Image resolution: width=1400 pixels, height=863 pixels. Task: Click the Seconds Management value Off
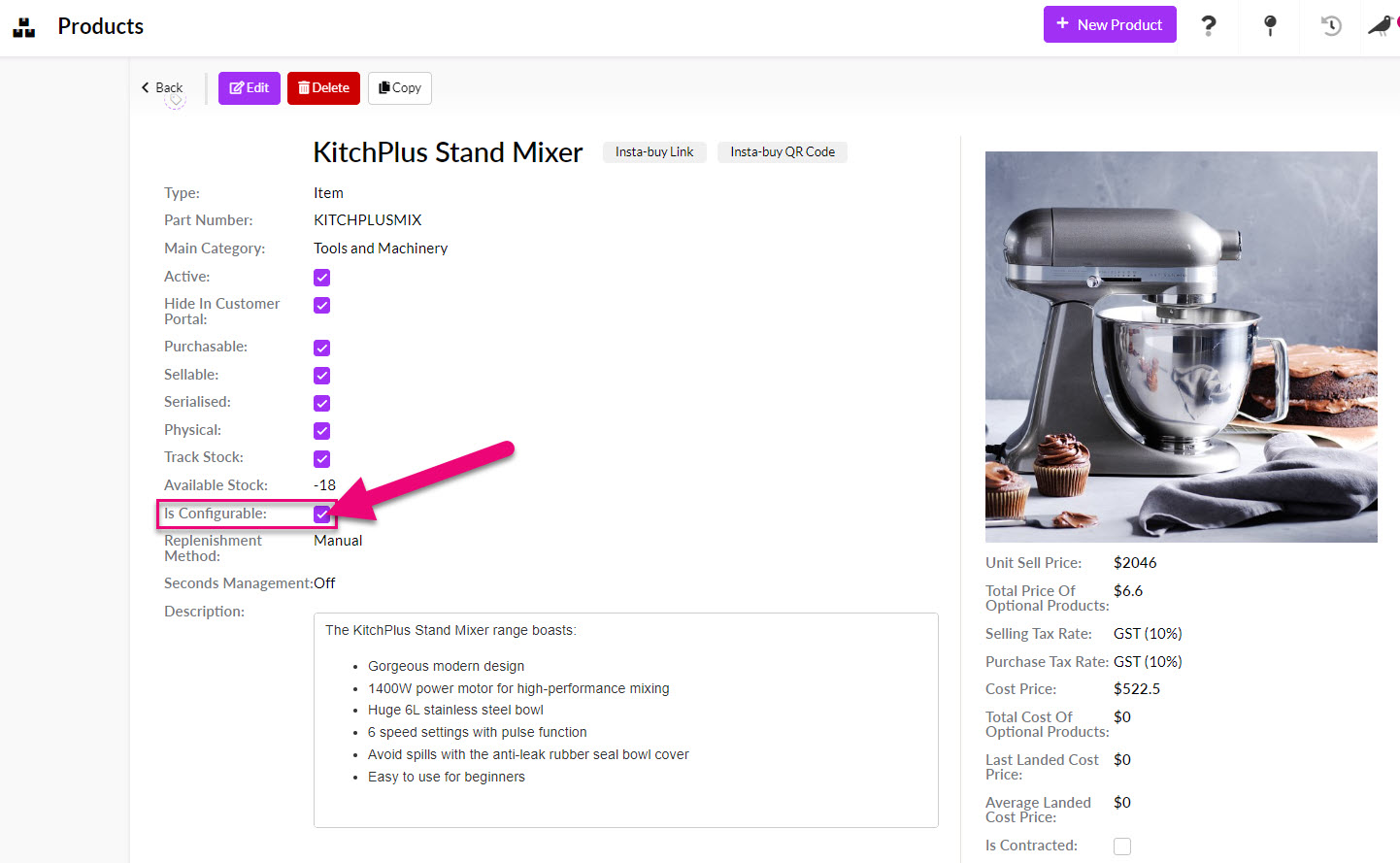click(x=324, y=583)
